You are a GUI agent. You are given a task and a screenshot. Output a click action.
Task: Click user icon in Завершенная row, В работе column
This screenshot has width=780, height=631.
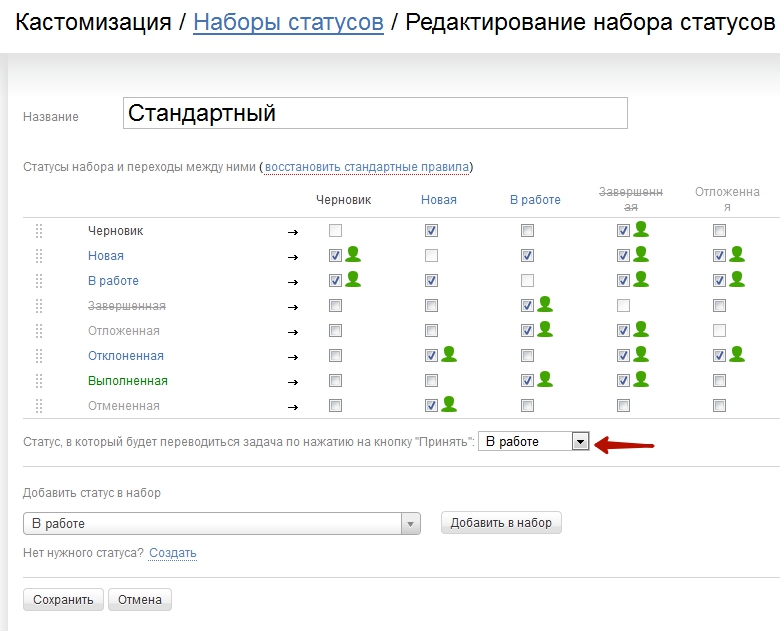[x=545, y=305]
